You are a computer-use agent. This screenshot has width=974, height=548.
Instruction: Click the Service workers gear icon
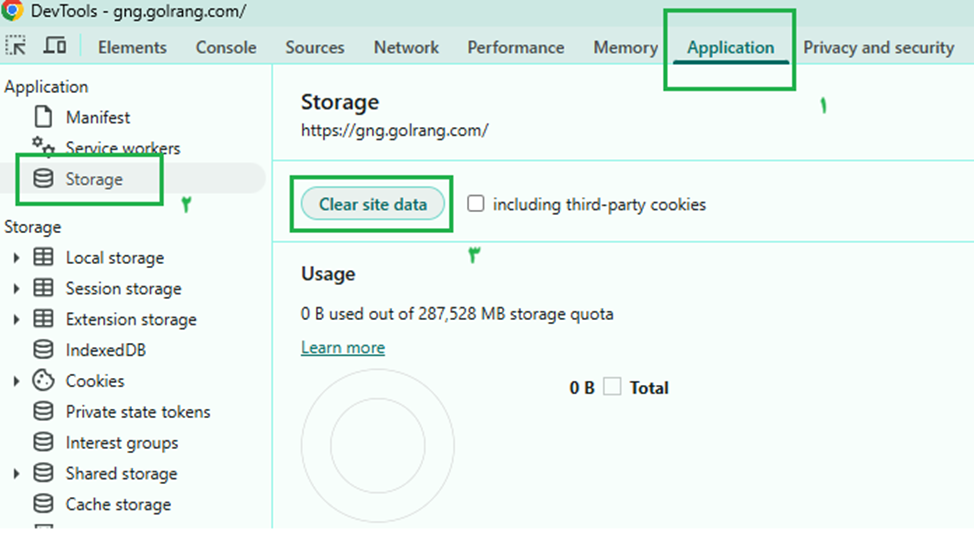point(43,147)
